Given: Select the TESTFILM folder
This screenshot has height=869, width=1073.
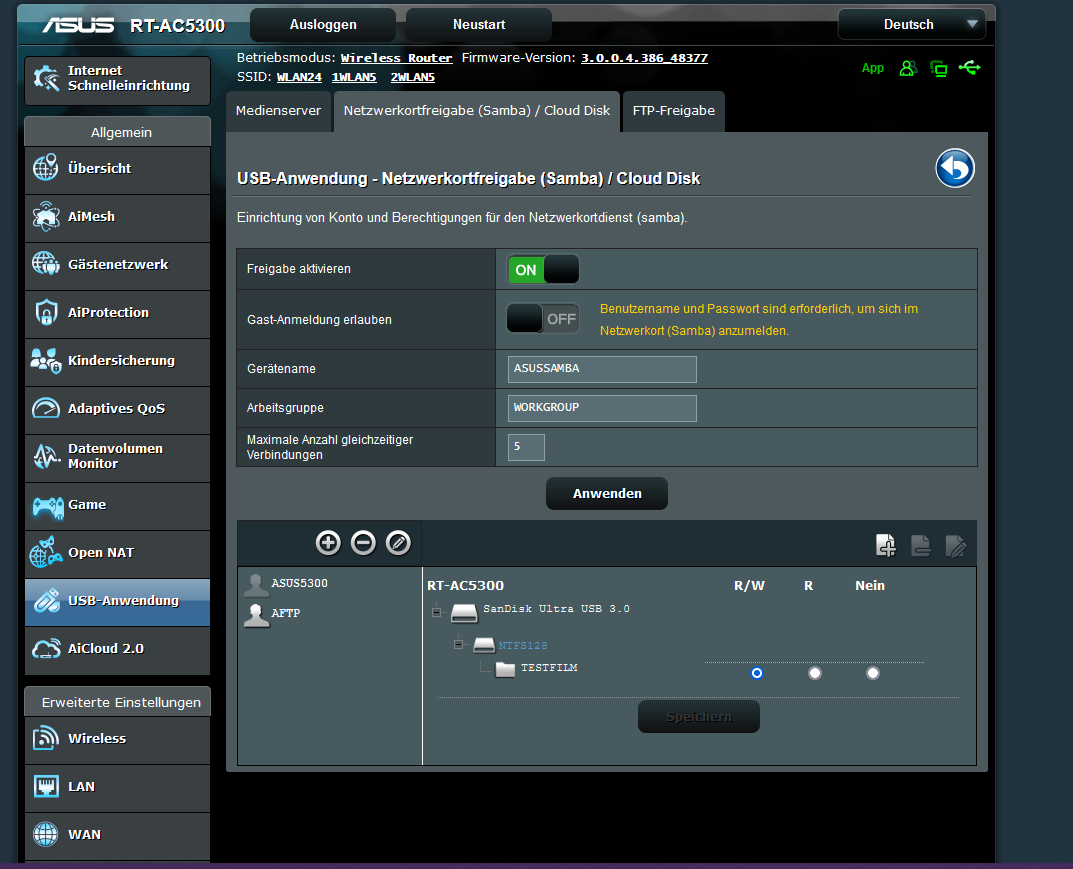Looking at the screenshot, I should [x=549, y=668].
